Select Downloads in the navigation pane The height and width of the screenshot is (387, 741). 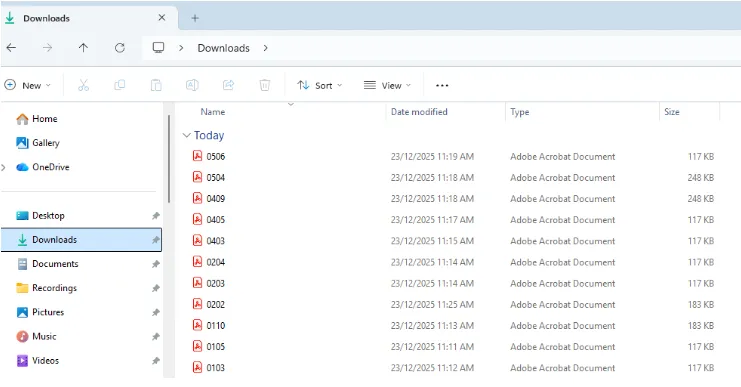point(81,240)
